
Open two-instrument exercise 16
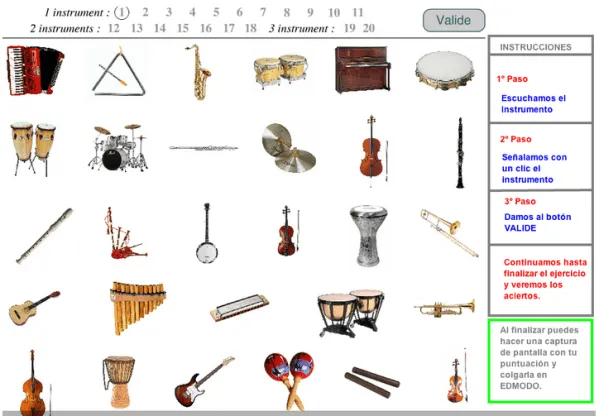tap(206, 28)
